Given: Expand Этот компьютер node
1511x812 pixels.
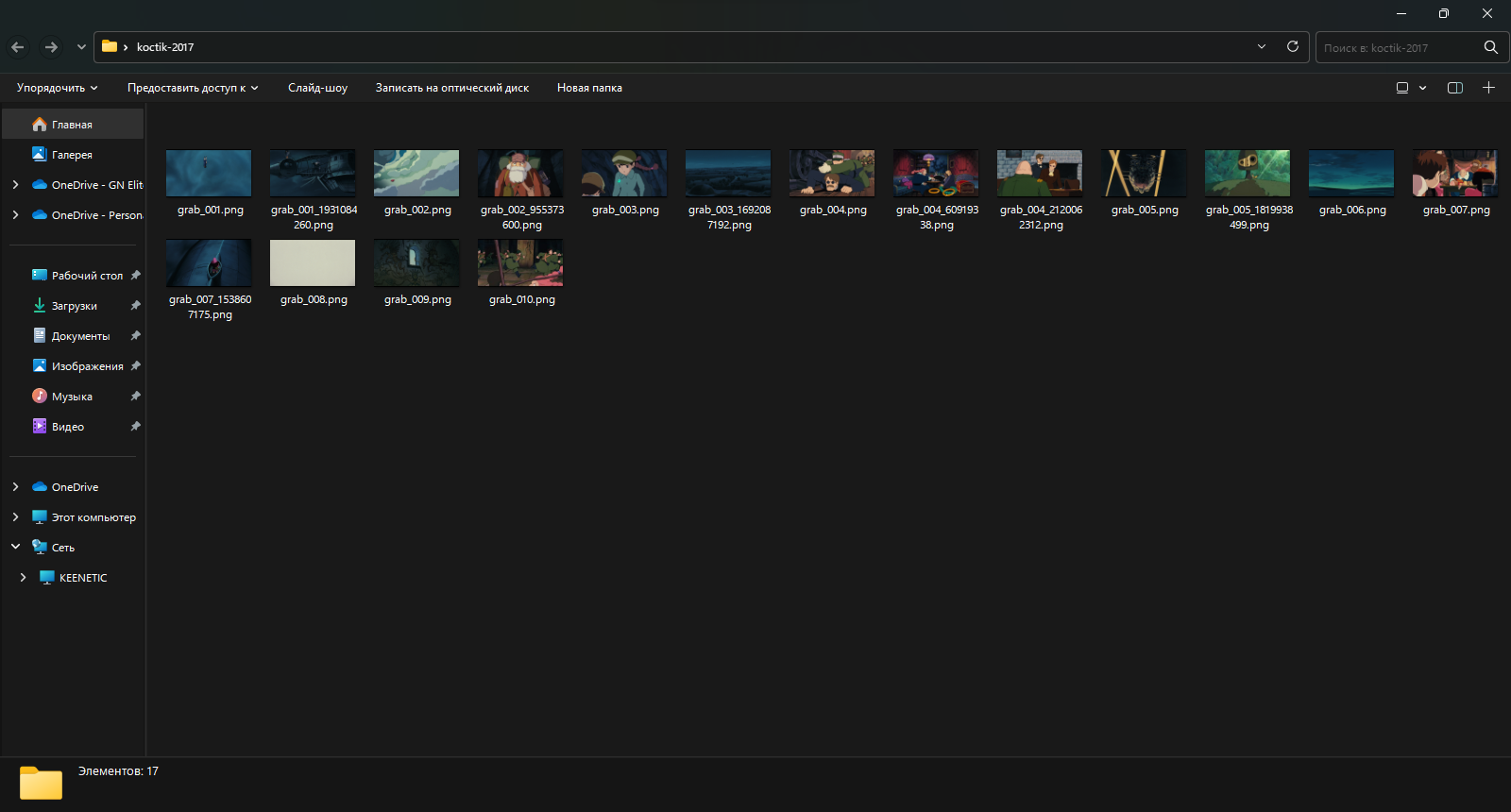Looking at the screenshot, I should [15, 517].
